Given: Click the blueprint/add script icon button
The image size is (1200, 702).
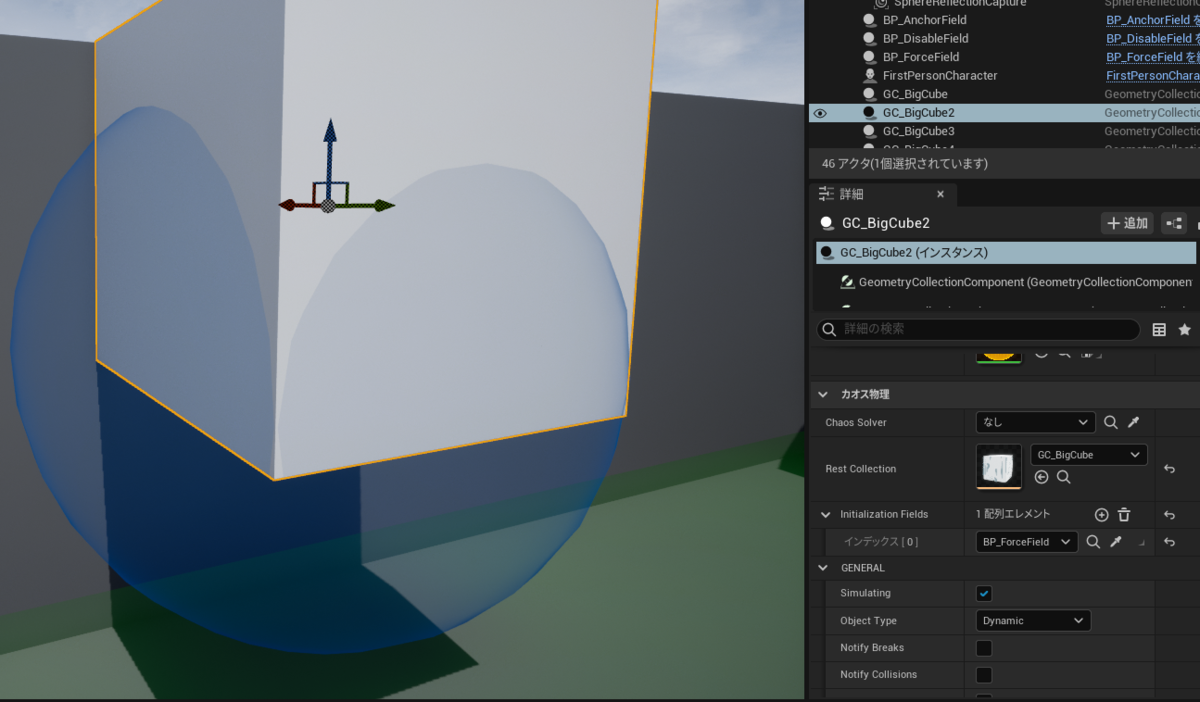Looking at the screenshot, I should point(1174,223).
